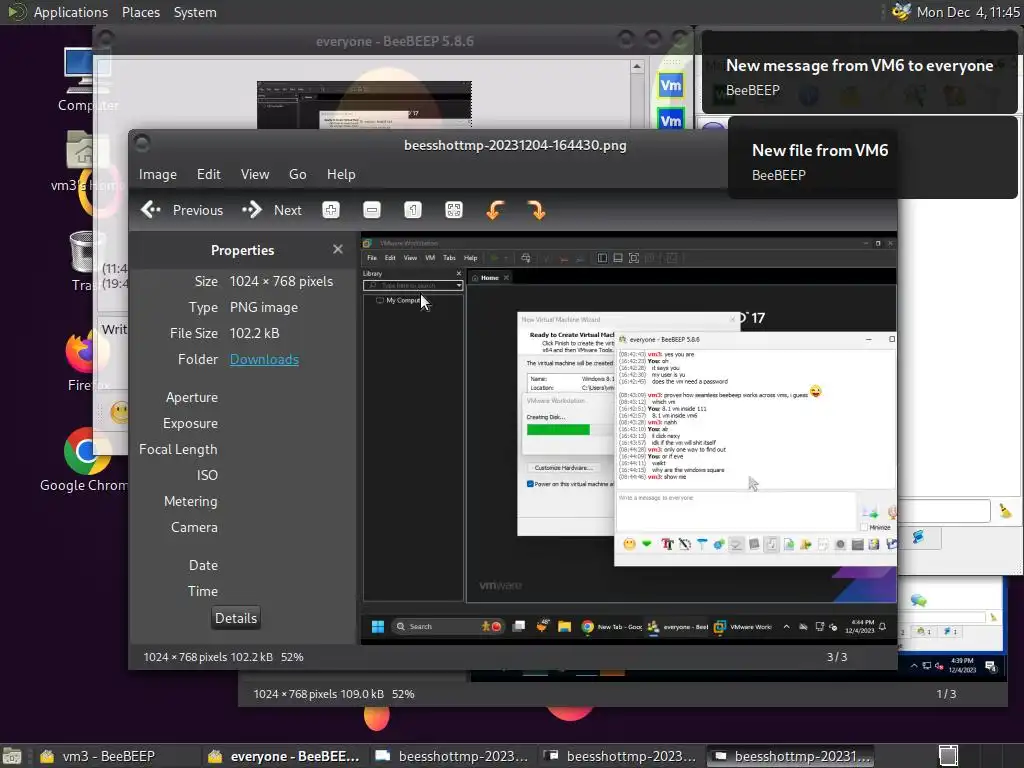Select first beesshottmp taskbar entry
Viewport: 1024px width, 768px height.
pyautogui.click(x=452, y=756)
